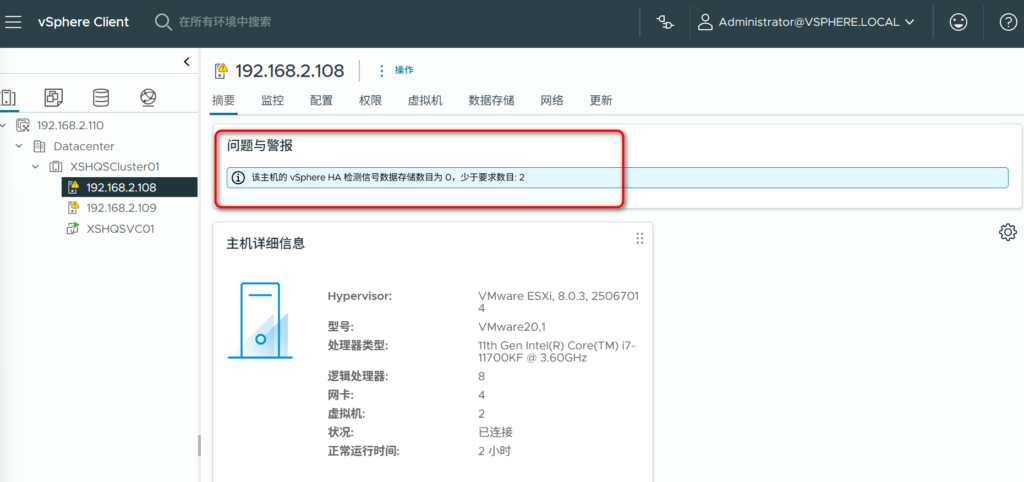1024x482 pixels.
Task: Collapse the Datacenter tree node
Action: point(20,146)
